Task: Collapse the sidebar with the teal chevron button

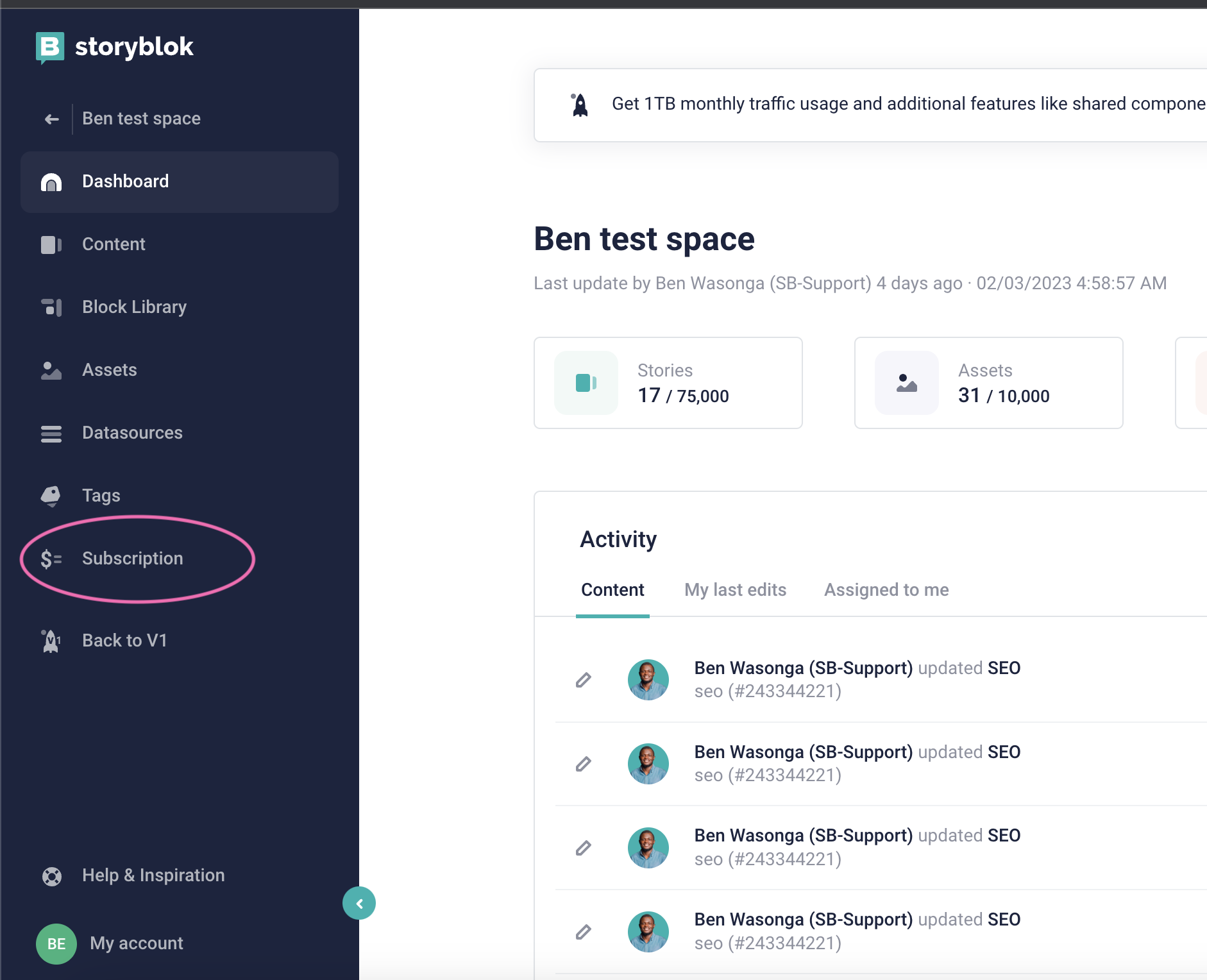Action: [x=359, y=903]
